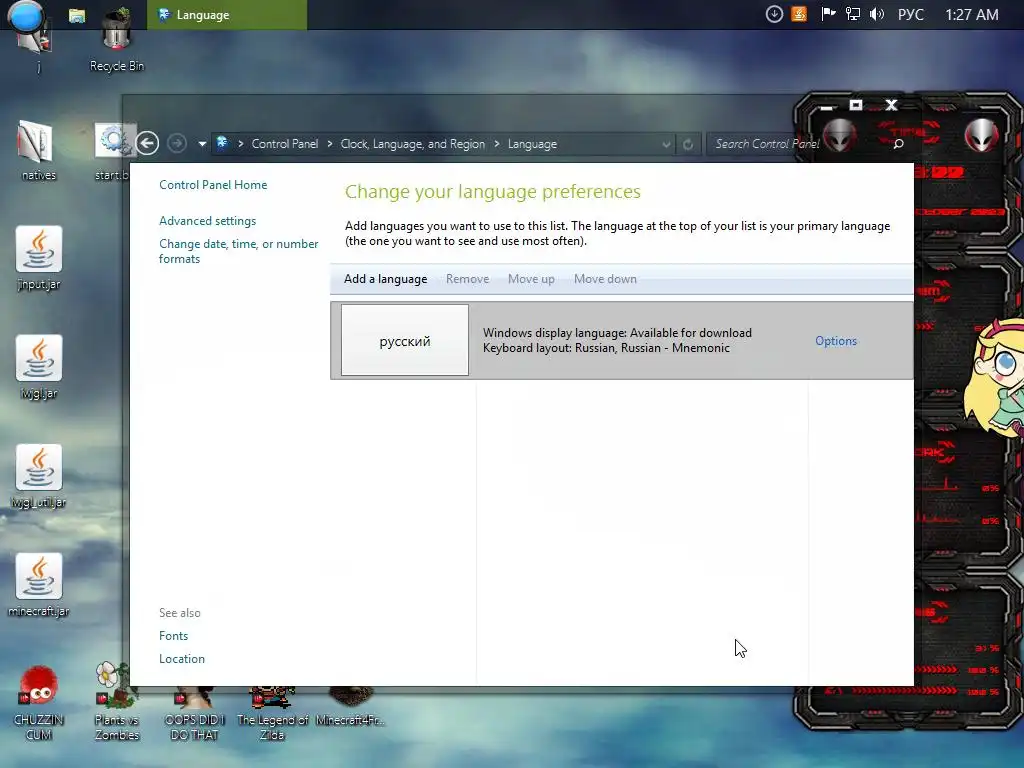Click the Control Panel icon in address bar
This screenshot has width=1024, height=768.
click(x=222, y=143)
